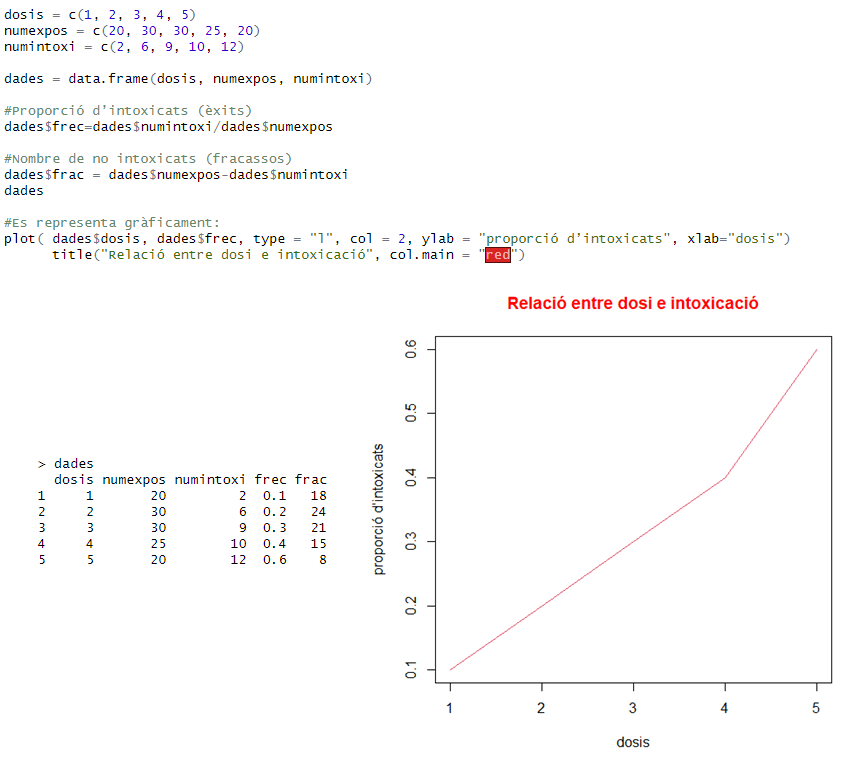This screenshot has height=761, width=855.
Task: Click the comment '#Es representa gràficament:'
Action: pyautogui.click(x=112, y=223)
